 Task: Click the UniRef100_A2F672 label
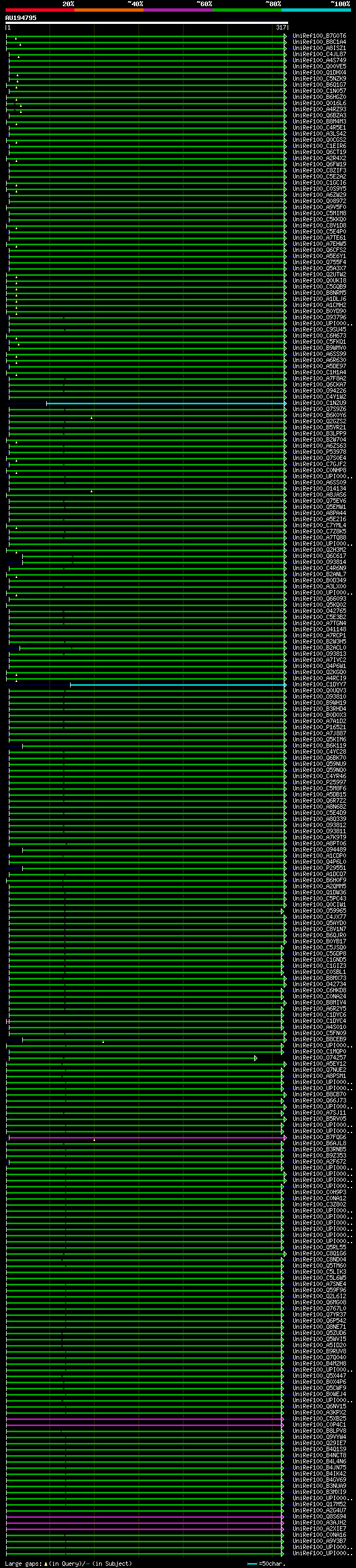click(x=319, y=1161)
